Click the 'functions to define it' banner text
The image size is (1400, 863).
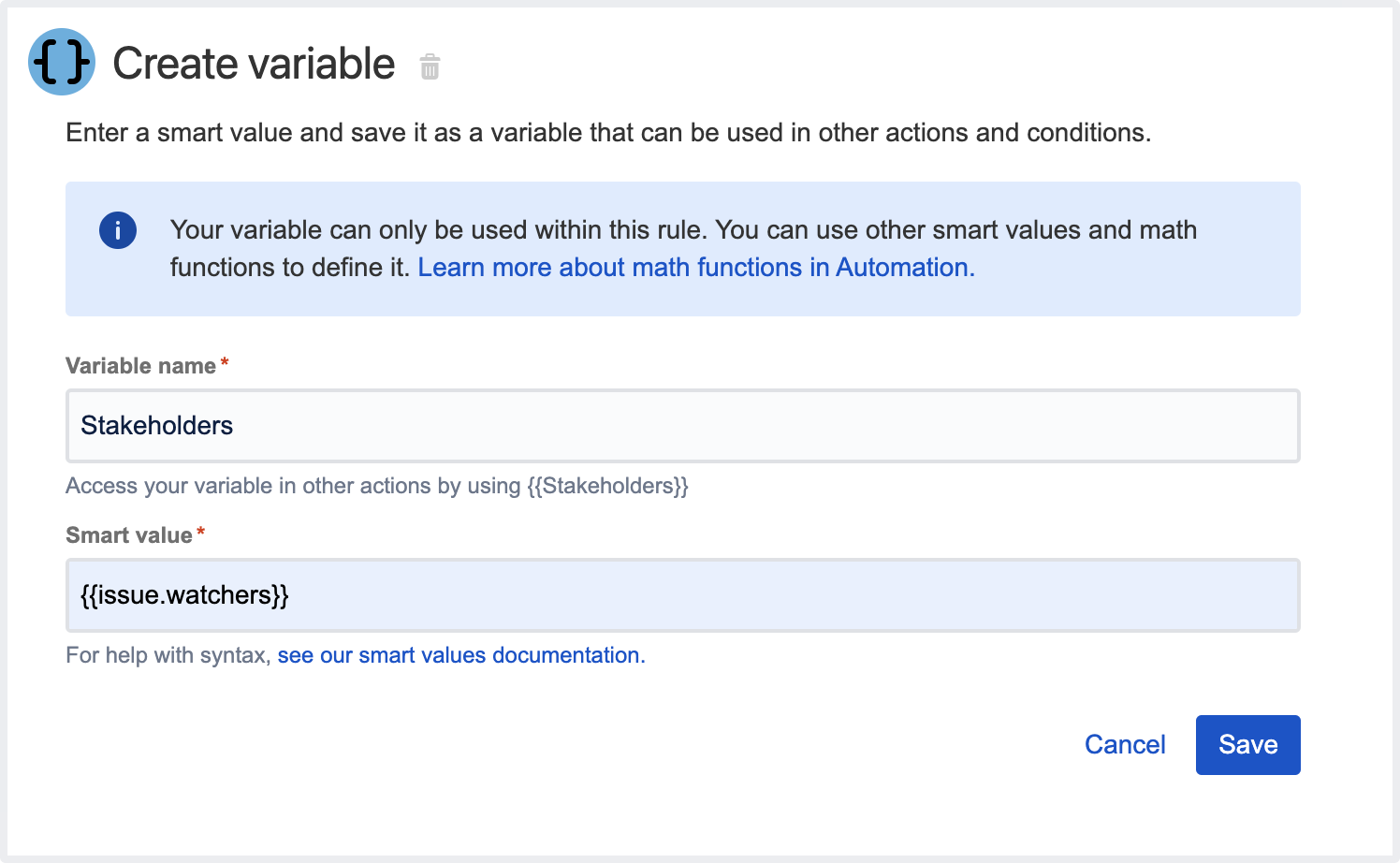click(x=290, y=268)
